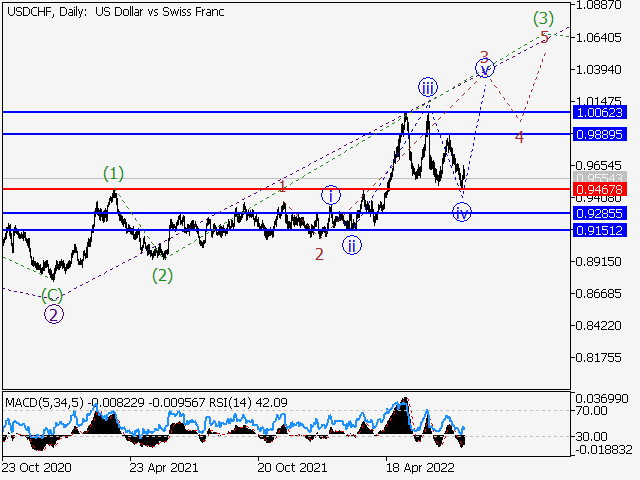The height and width of the screenshot is (480, 640).
Task: Select the green (C) wave label
Action: click(52, 294)
